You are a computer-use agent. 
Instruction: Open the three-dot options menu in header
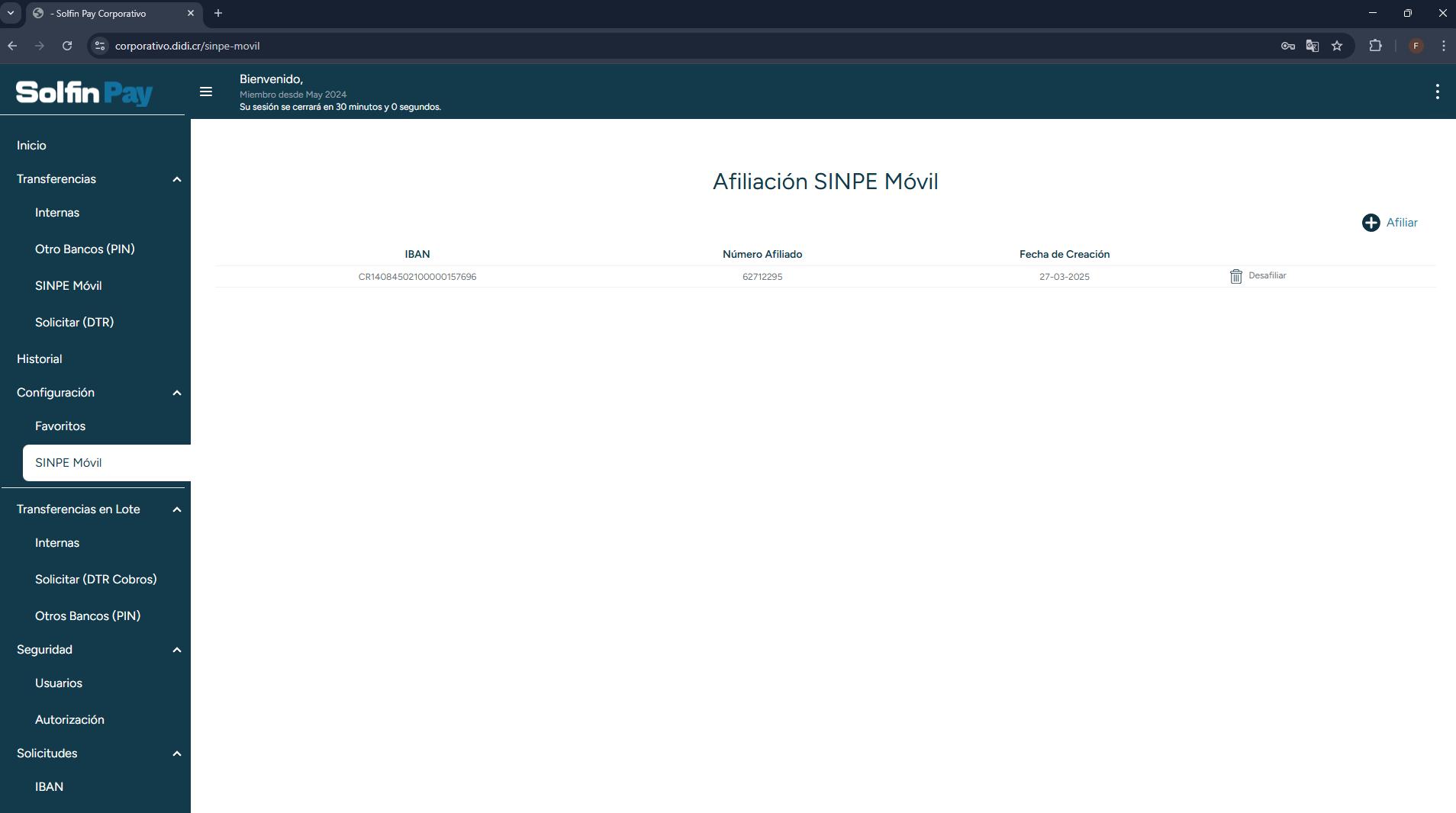[x=1437, y=92]
